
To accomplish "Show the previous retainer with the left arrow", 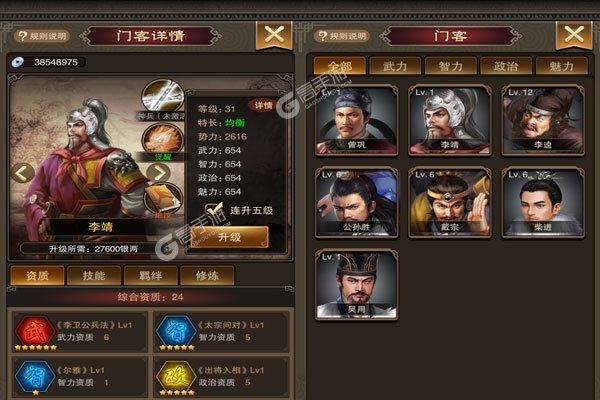I will (23, 173).
